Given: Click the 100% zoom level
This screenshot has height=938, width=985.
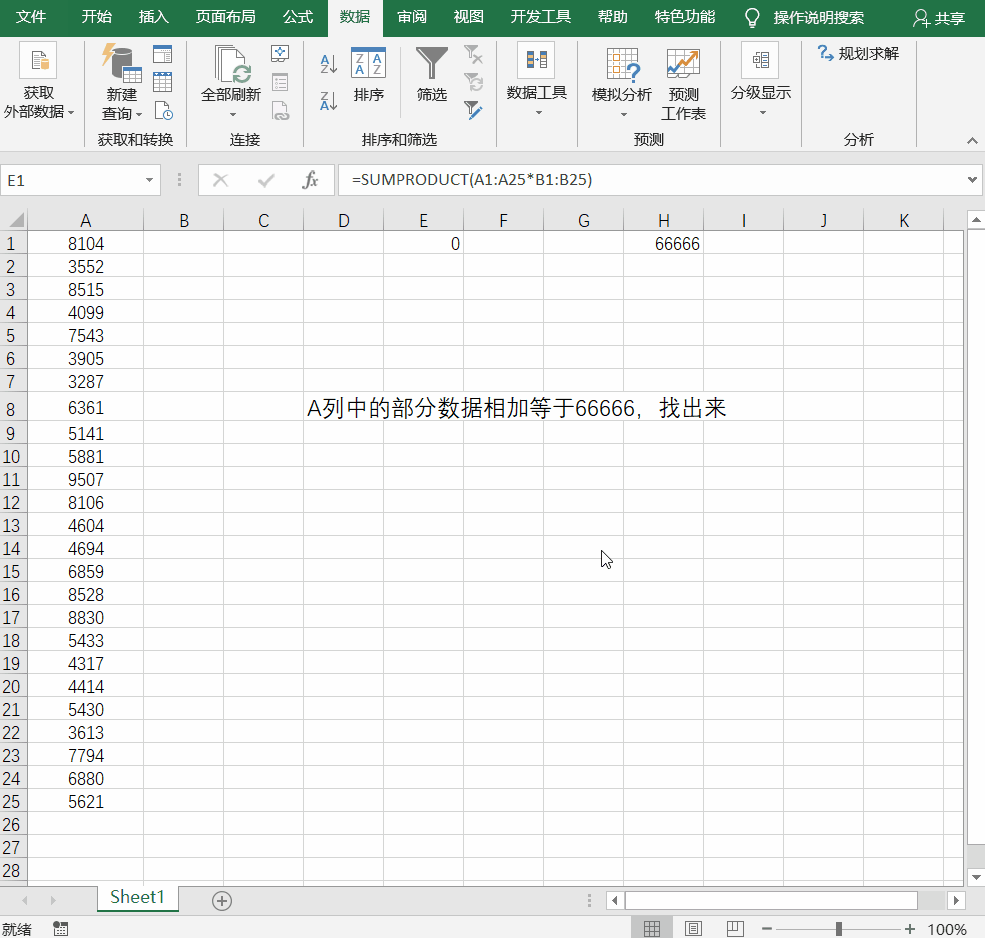Looking at the screenshot, I should (947, 929).
